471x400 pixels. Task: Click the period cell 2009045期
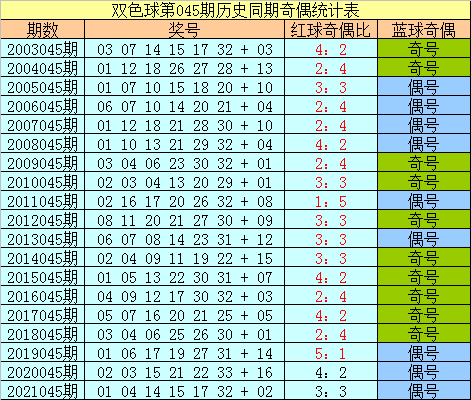point(42,163)
